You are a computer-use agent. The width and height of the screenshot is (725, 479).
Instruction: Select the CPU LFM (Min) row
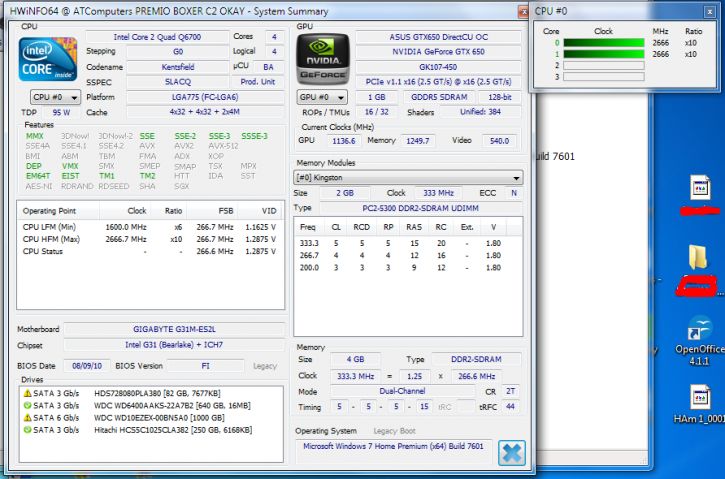click(x=150, y=227)
